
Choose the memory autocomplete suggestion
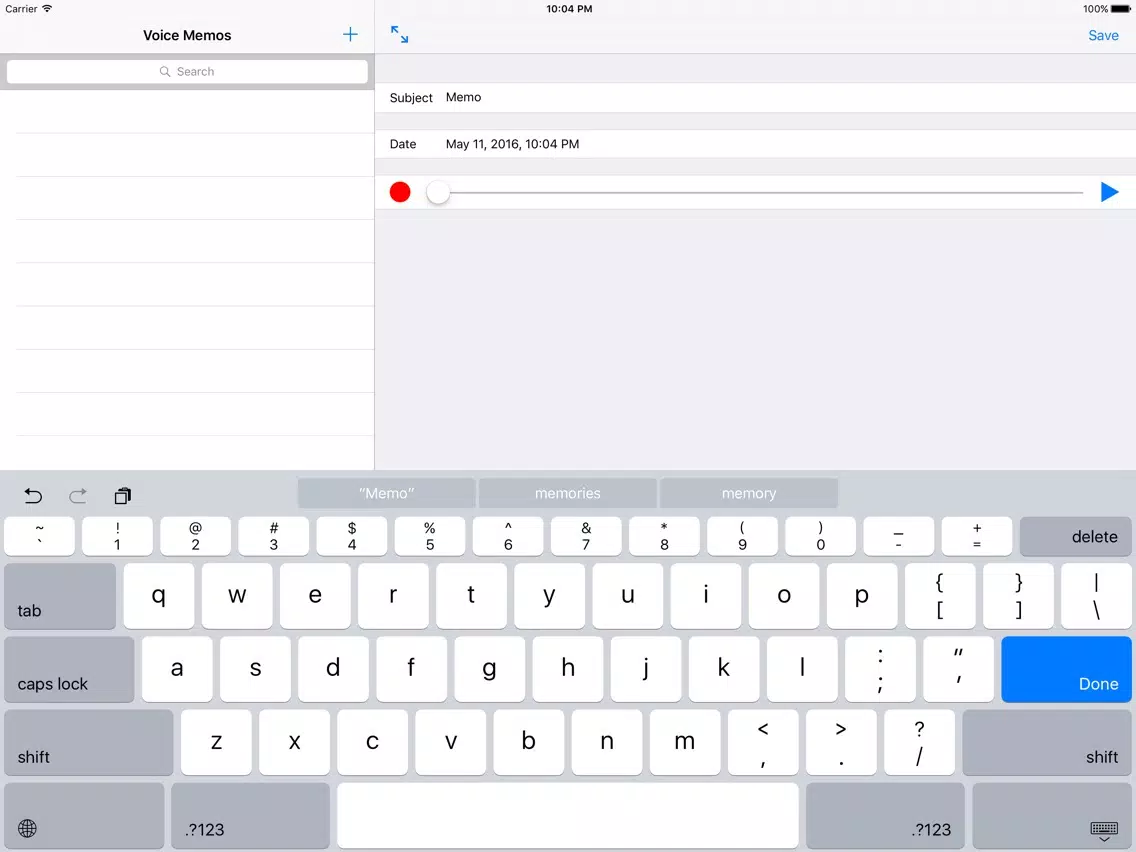pyautogui.click(x=748, y=493)
